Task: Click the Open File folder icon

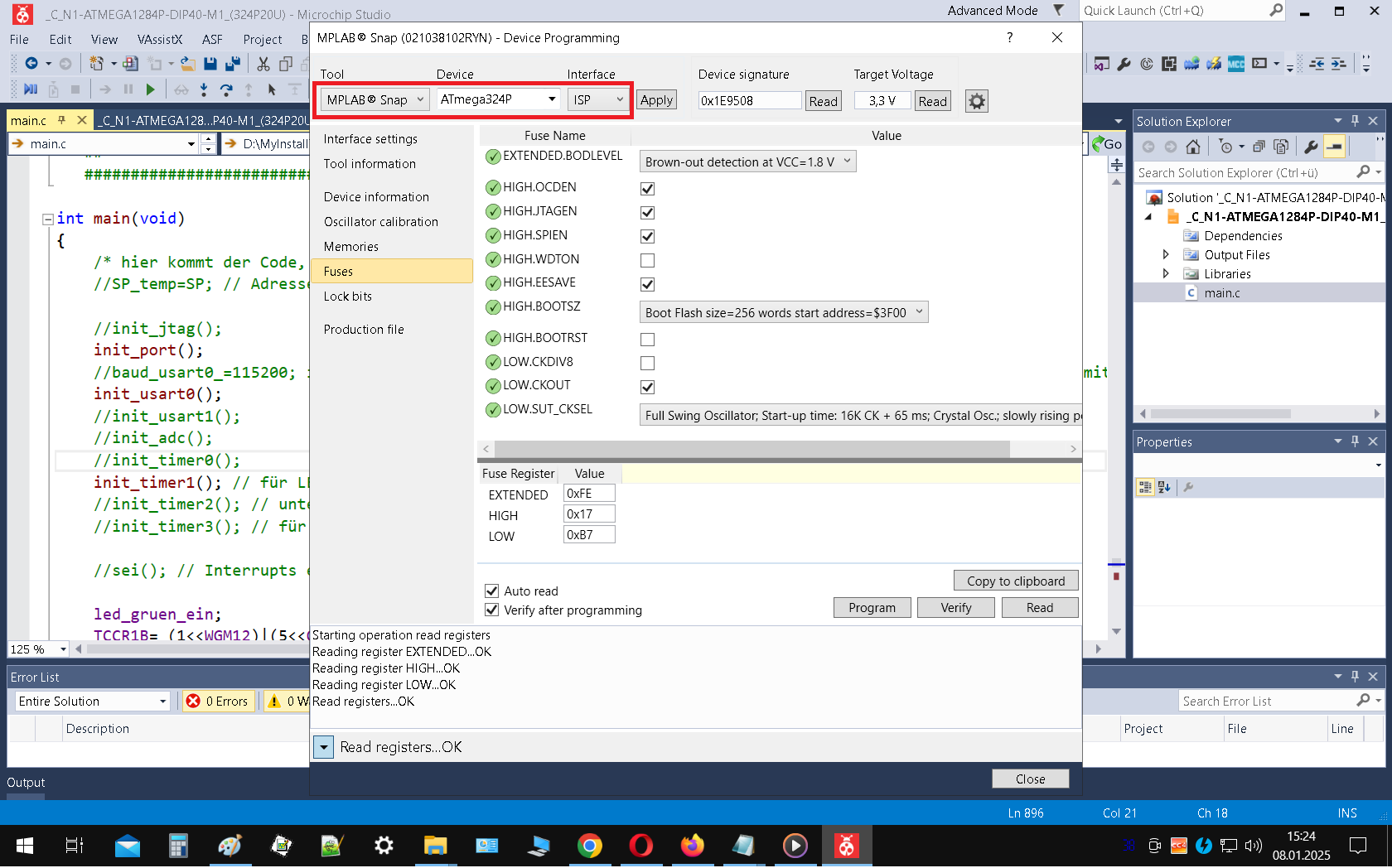Action: click(188, 63)
